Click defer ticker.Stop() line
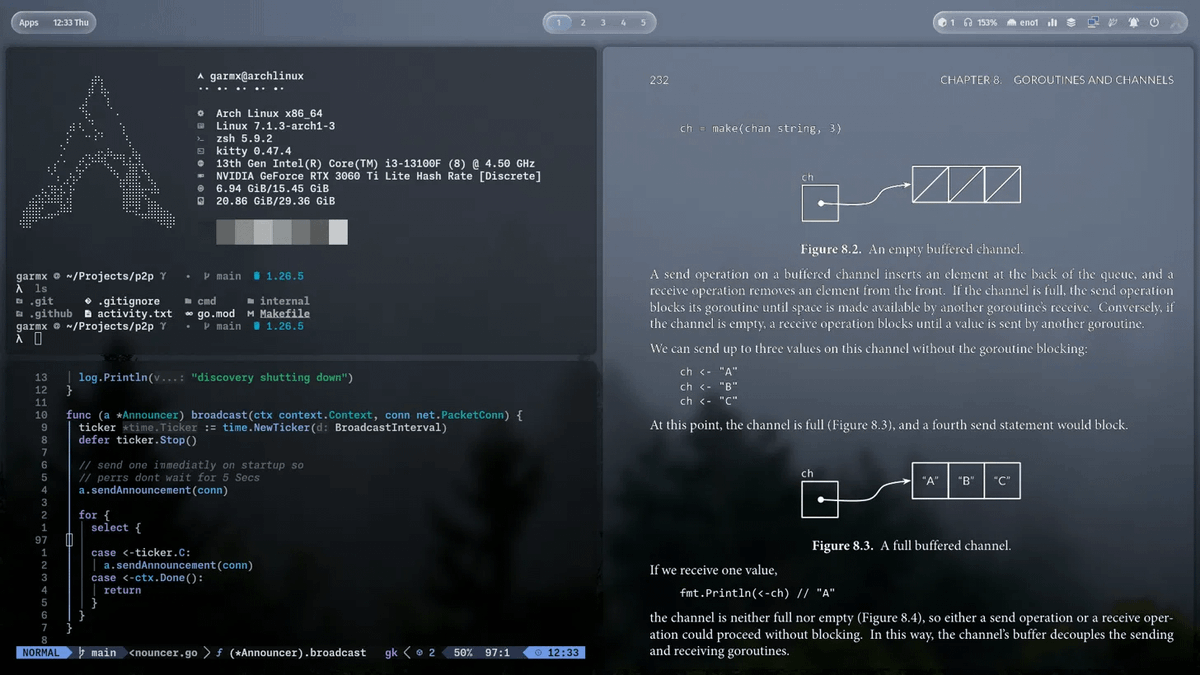Screen dimensions: 1200x675 138,440
